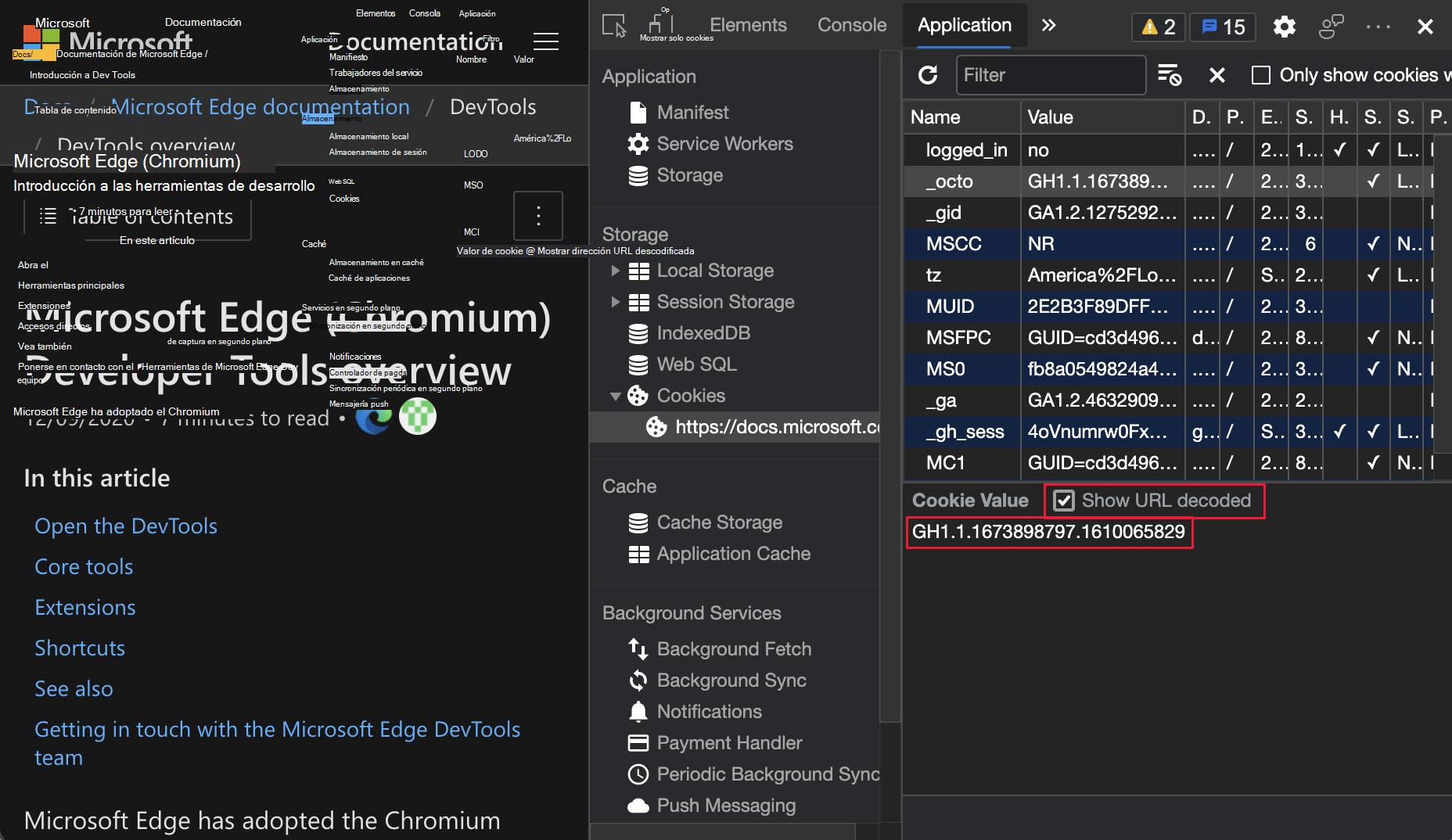Enable Only show cookies checkbox
This screenshot has width=1452, height=840.
click(x=1261, y=75)
